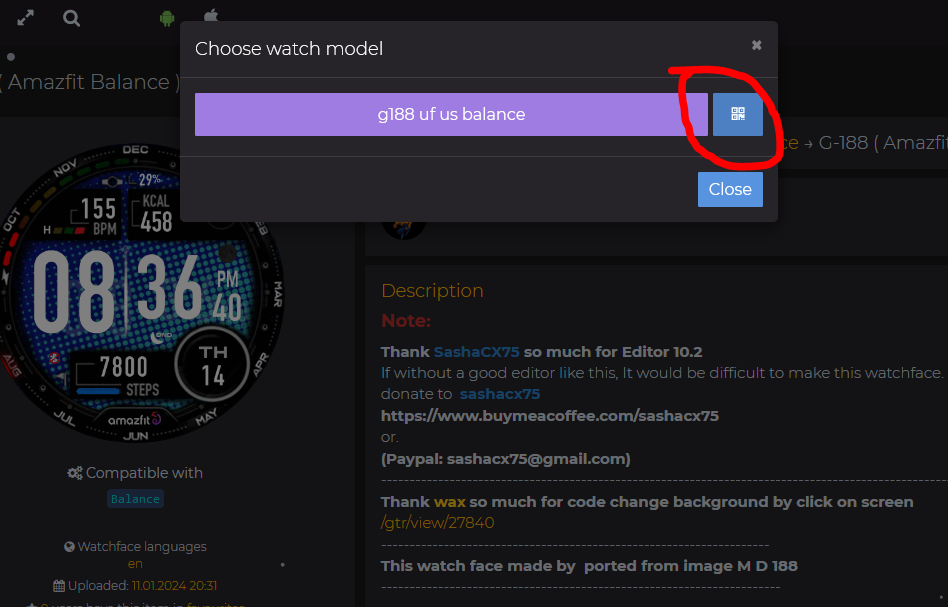This screenshot has height=607, width=948.
Task: Click the author avatar under the dialog
Action: [x=404, y=227]
